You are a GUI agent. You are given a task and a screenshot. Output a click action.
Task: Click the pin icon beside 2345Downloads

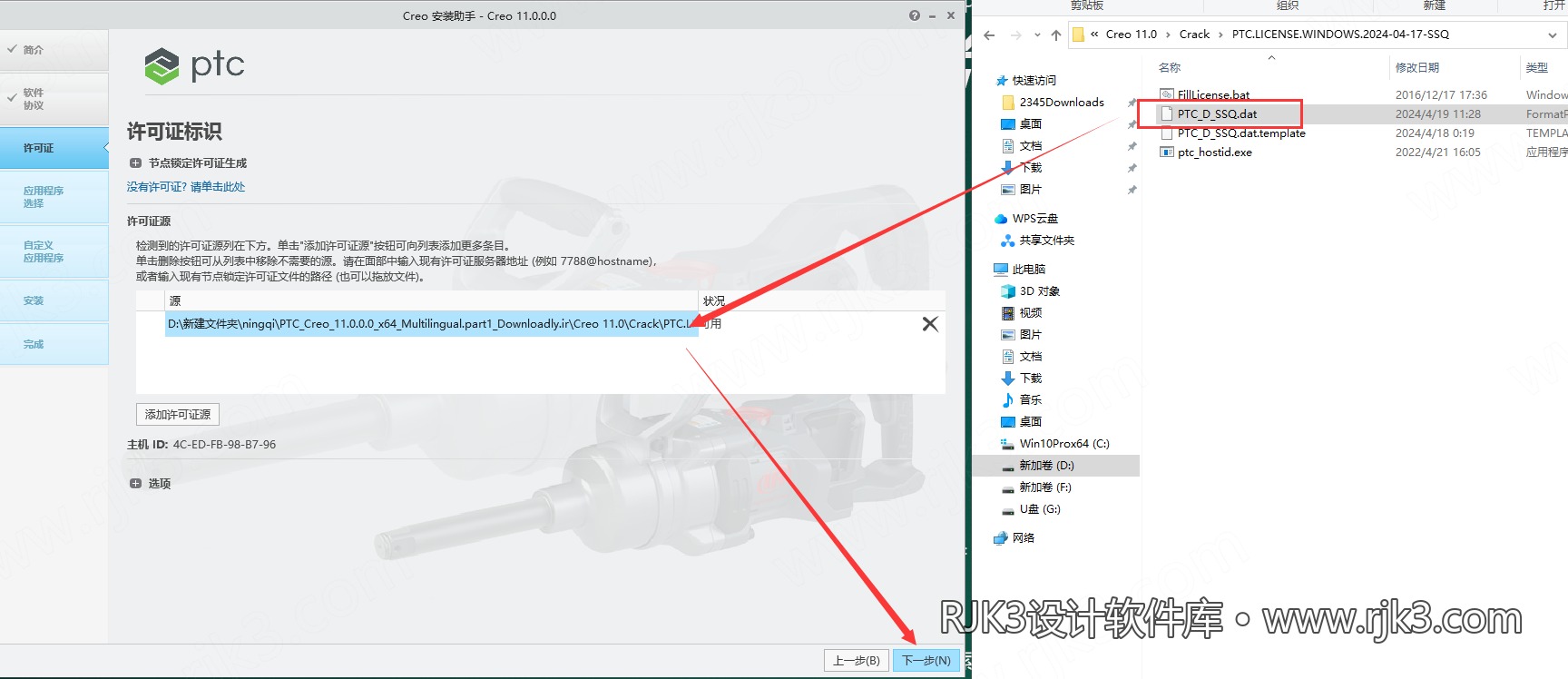point(1132,103)
